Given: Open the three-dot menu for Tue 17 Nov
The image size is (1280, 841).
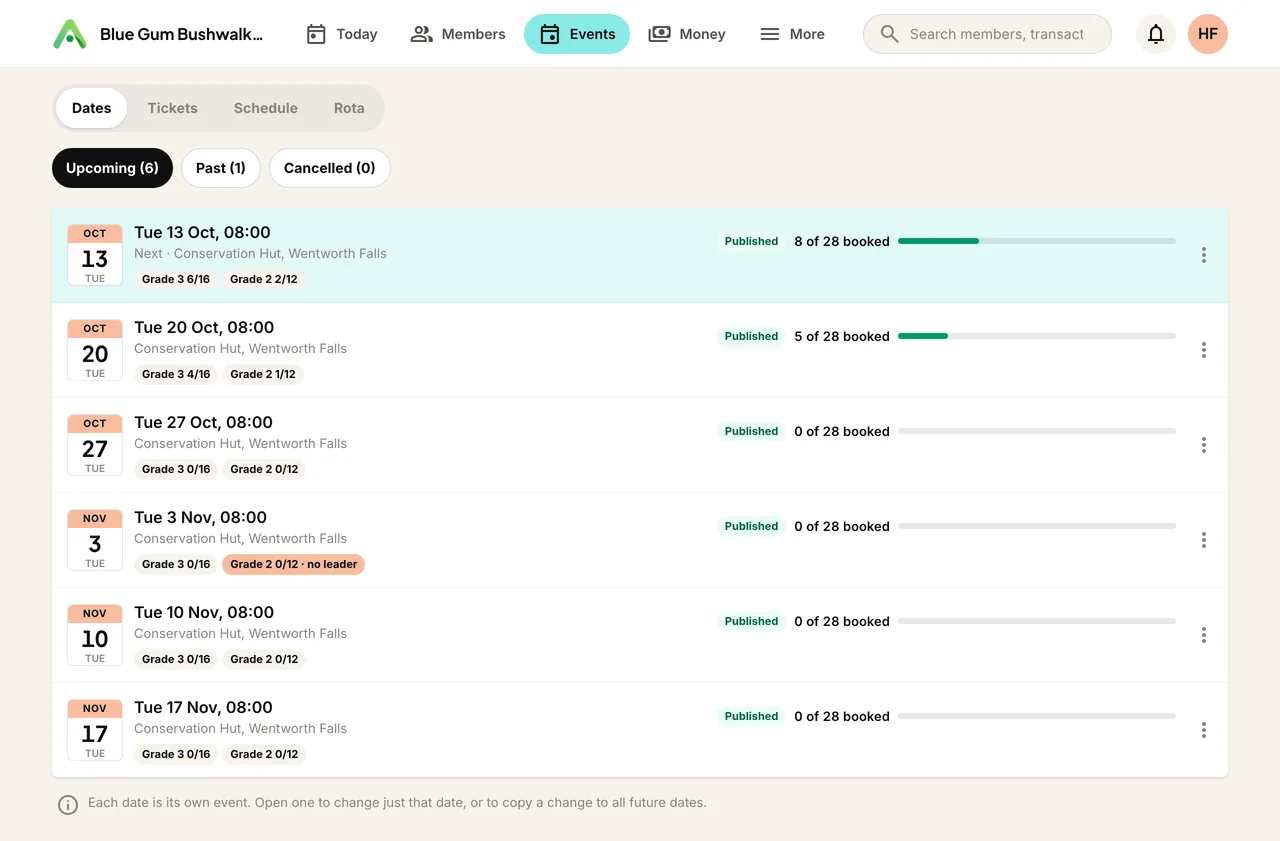Looking at the screenshot, I should click(x=1204, y=730).
